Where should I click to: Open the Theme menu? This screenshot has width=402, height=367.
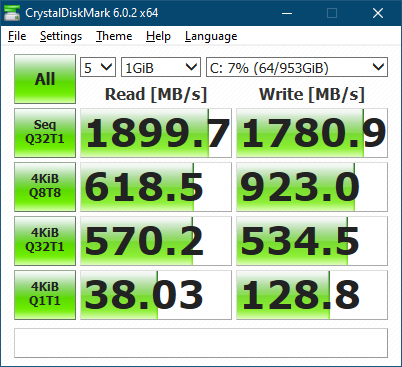pyautogui.click(x=114, y=36)
